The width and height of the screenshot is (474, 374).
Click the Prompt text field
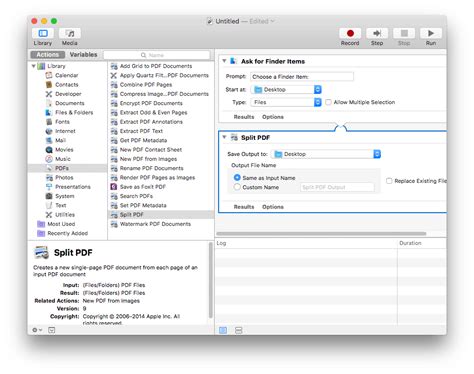point(302,77)
